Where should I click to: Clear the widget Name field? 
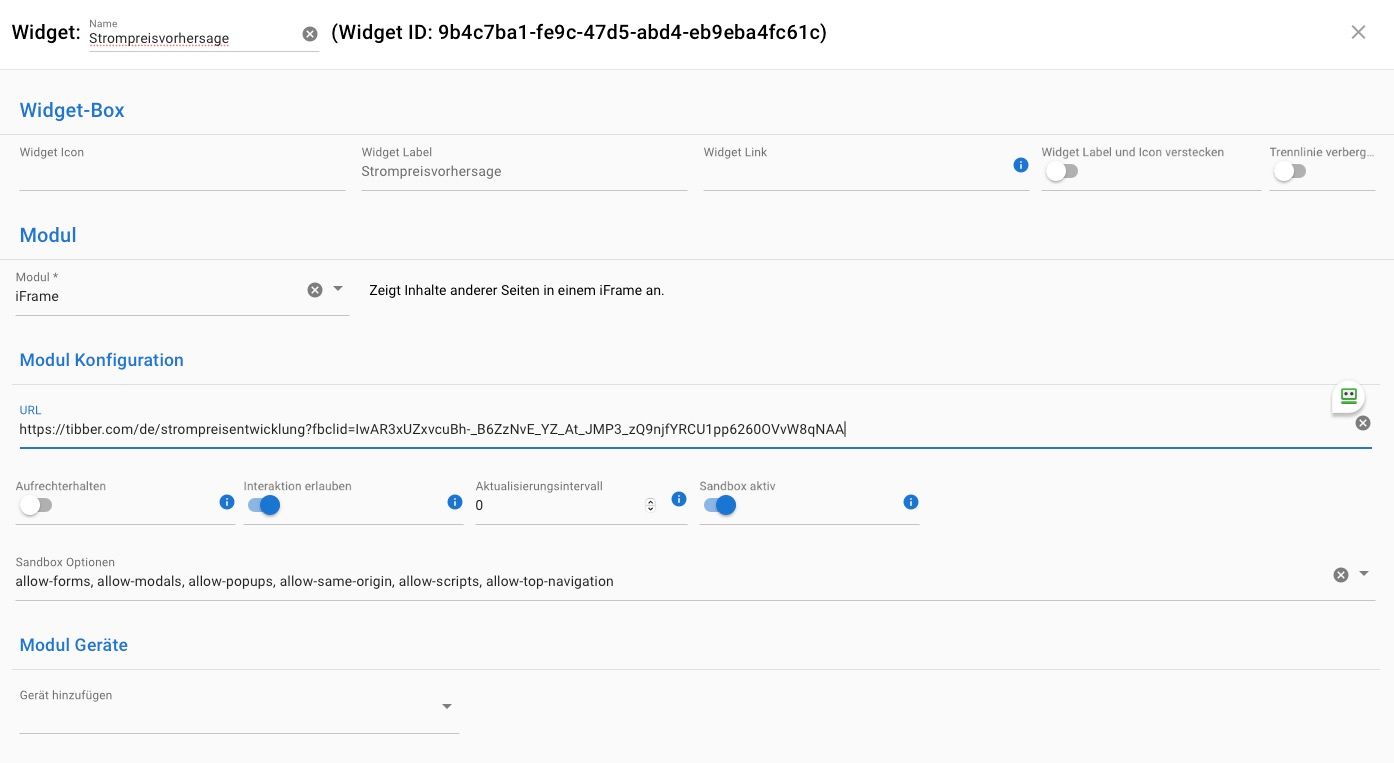click(x=310, y=34)
